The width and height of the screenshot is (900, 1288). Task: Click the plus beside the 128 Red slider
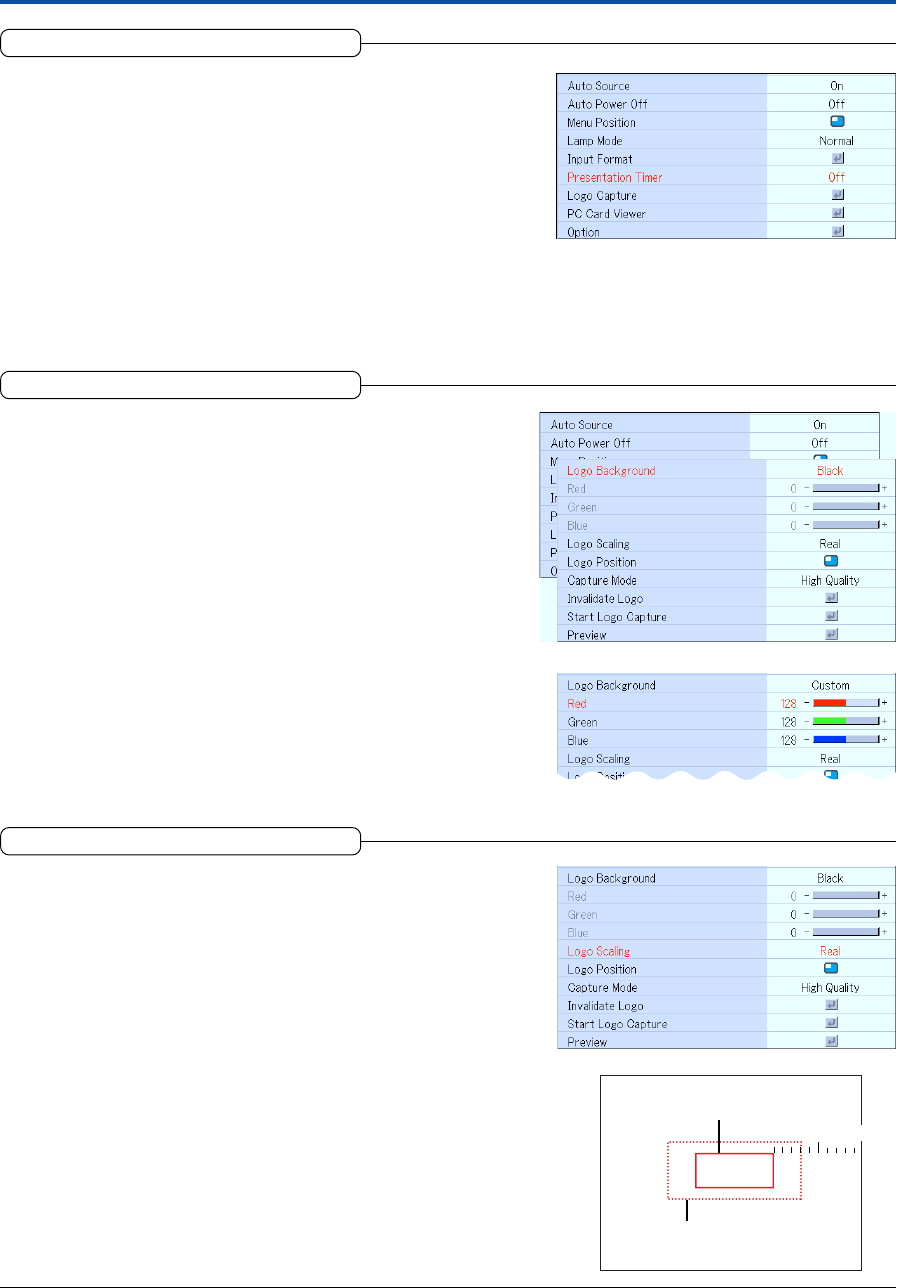885,703
